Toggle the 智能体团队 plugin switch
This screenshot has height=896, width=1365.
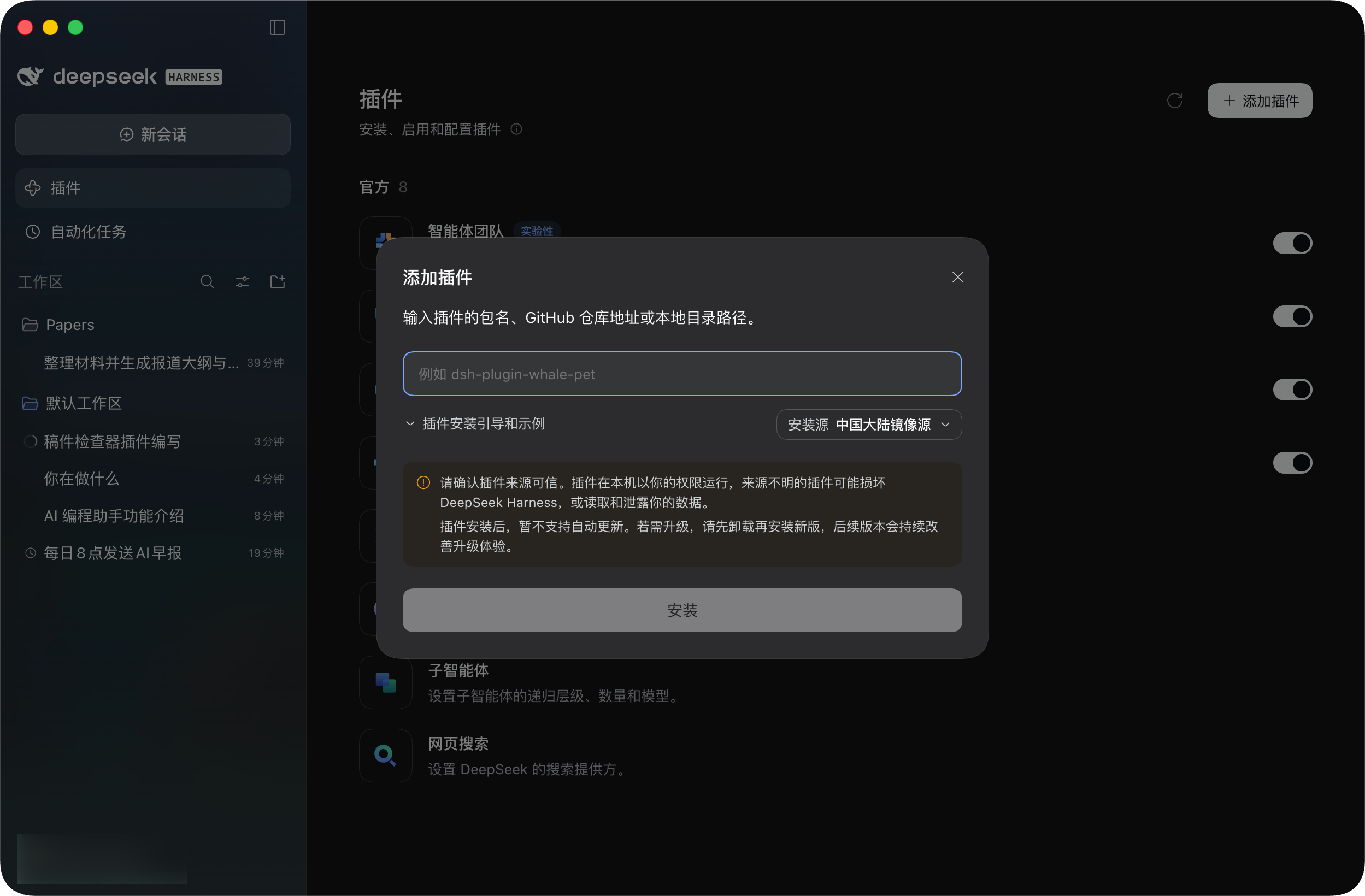tap(1292, 243)
